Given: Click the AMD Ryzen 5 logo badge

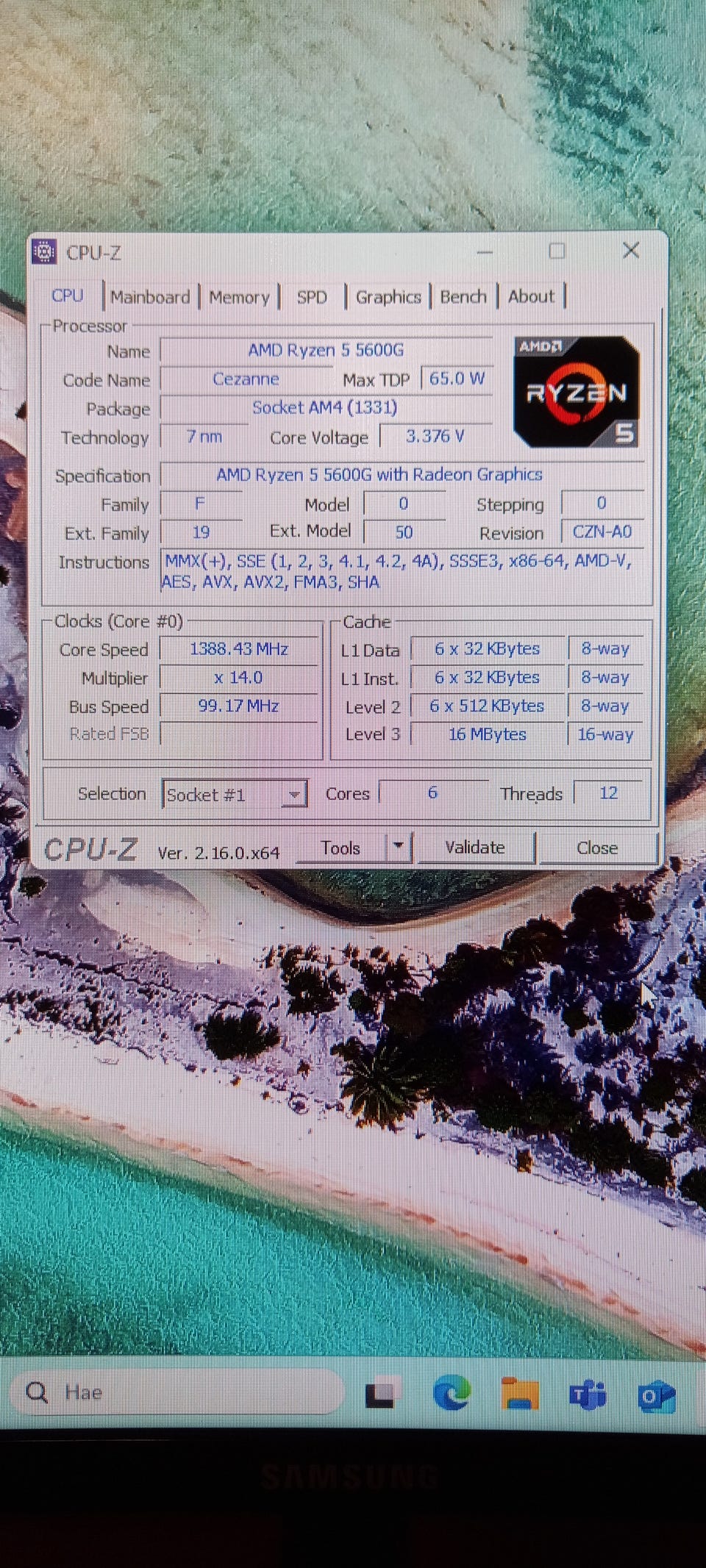Looking at the screenshot, I should 577,392.
